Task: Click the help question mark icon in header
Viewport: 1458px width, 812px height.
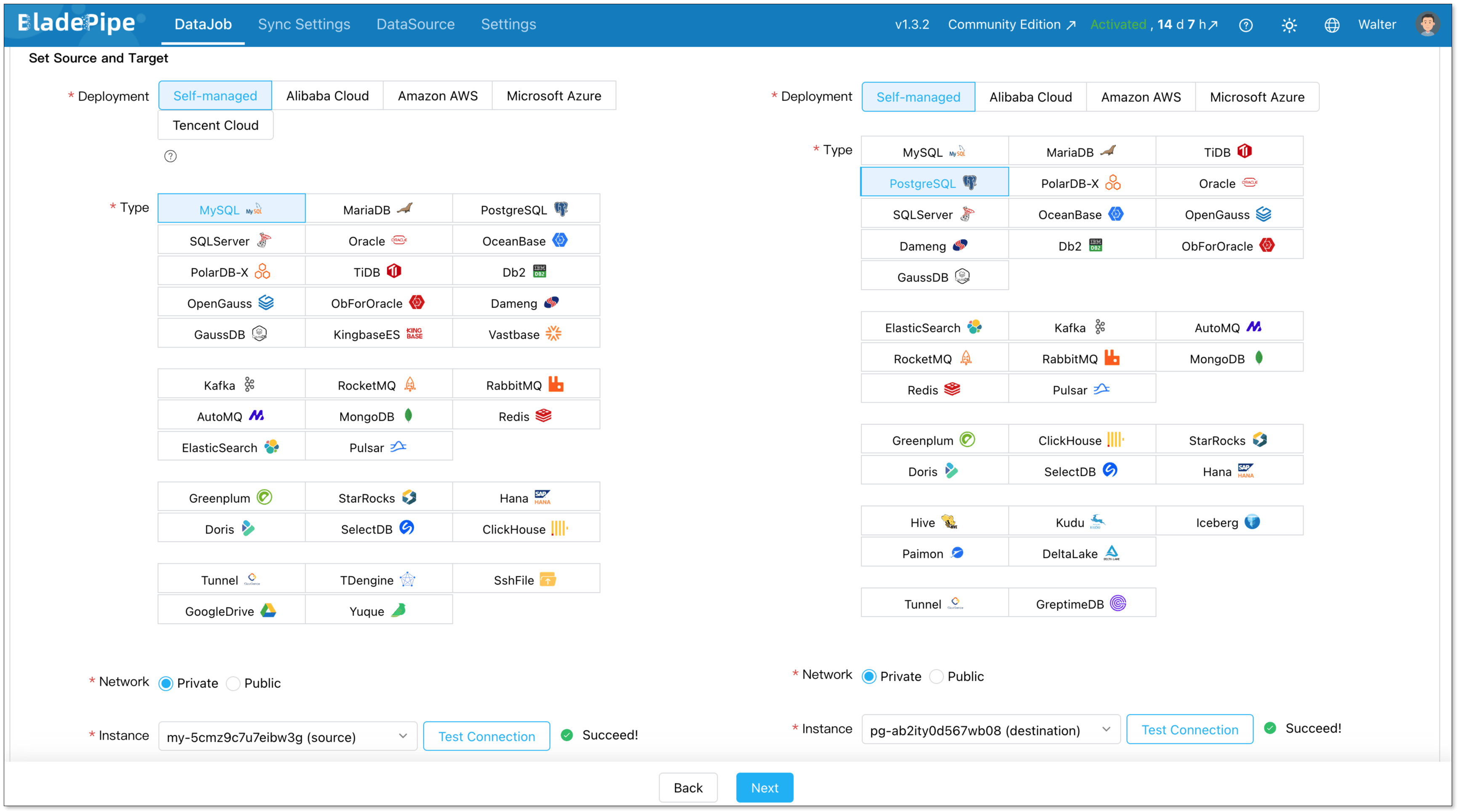Action: tap(1246, 25)
